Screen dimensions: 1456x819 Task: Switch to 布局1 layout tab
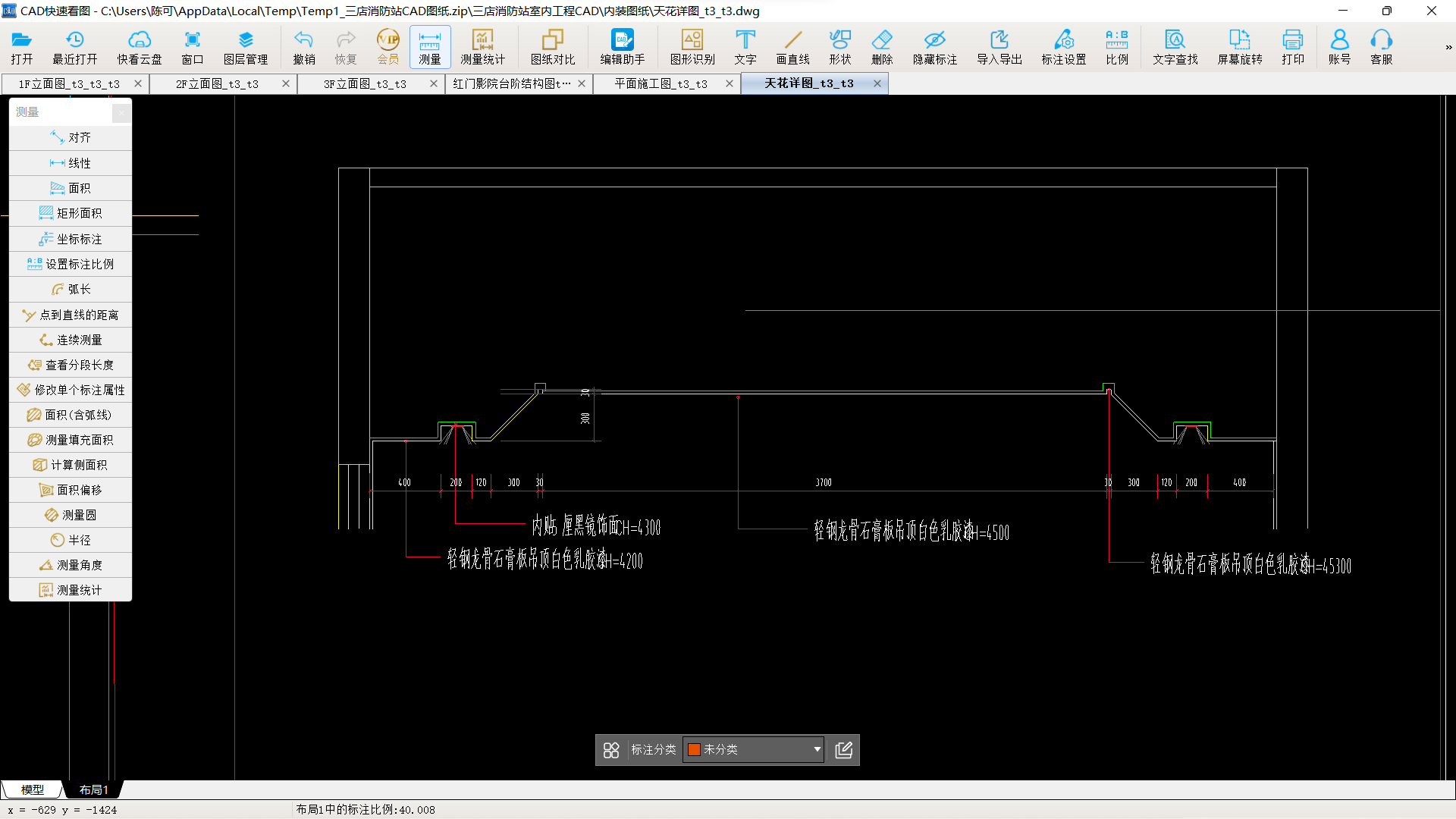pos(93,789)
